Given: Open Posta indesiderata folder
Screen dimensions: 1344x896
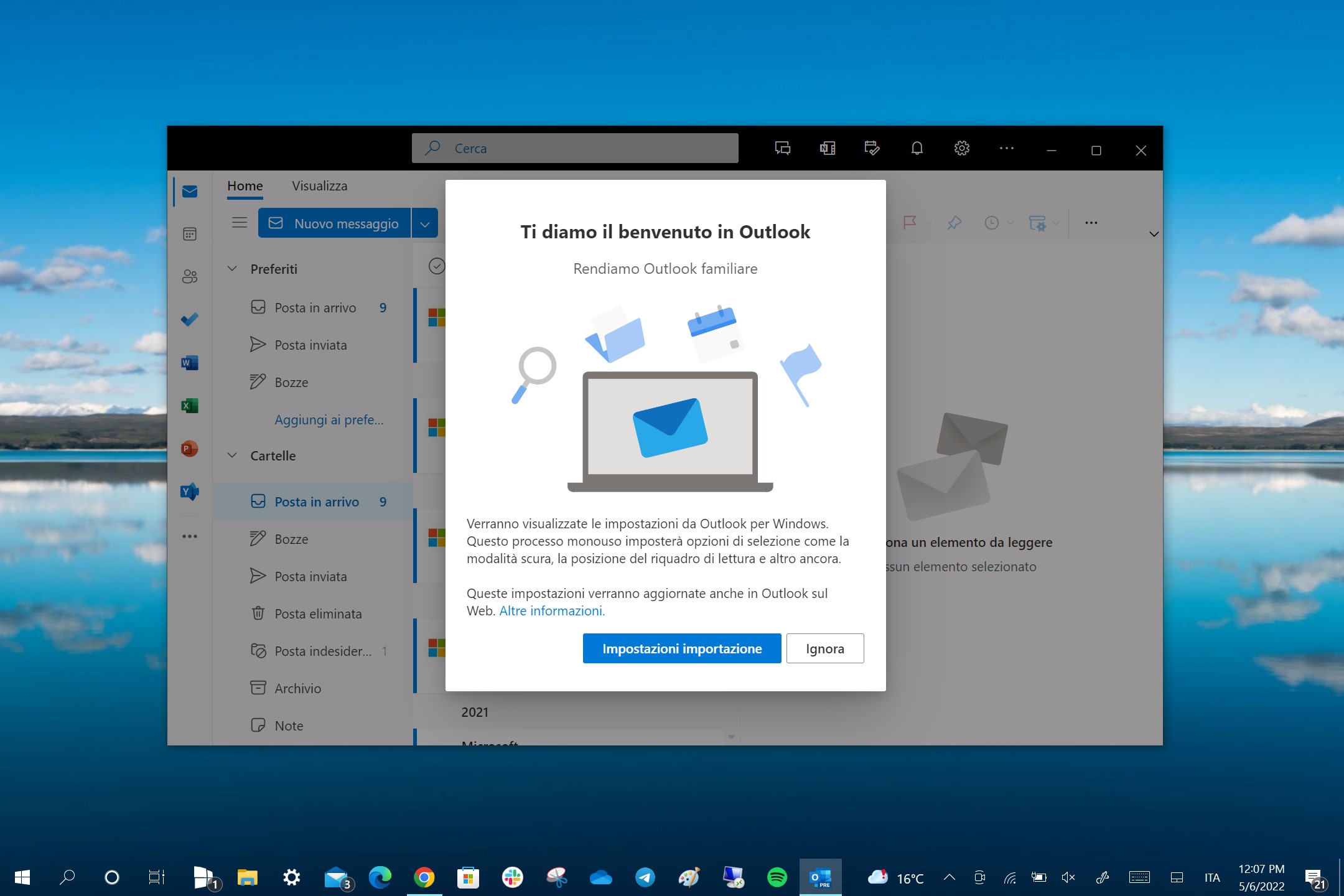Looking at the screenshot, I should coord(313,651).
